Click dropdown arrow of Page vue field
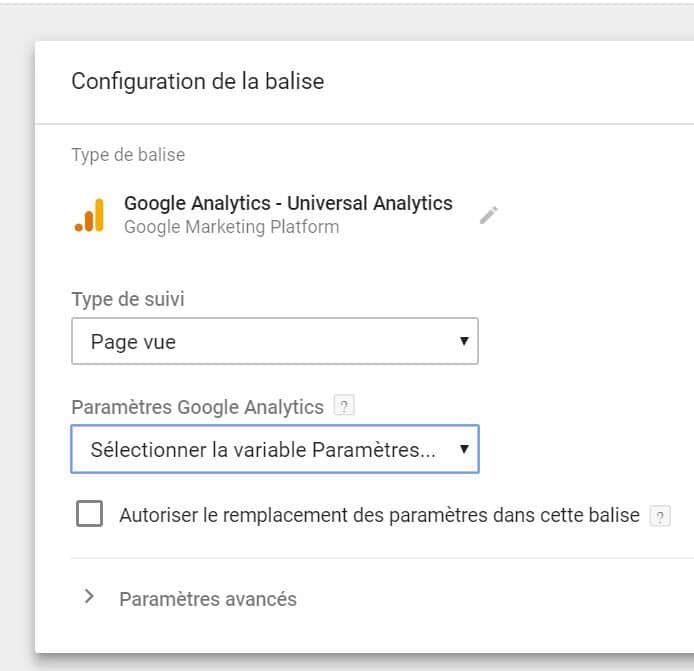Image resolution: width=694 pixels, height=671 pixels. coord(464,341)
